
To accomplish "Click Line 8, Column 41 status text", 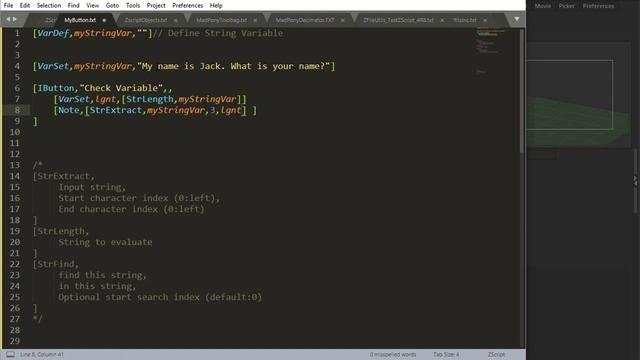I will [42, 354].
